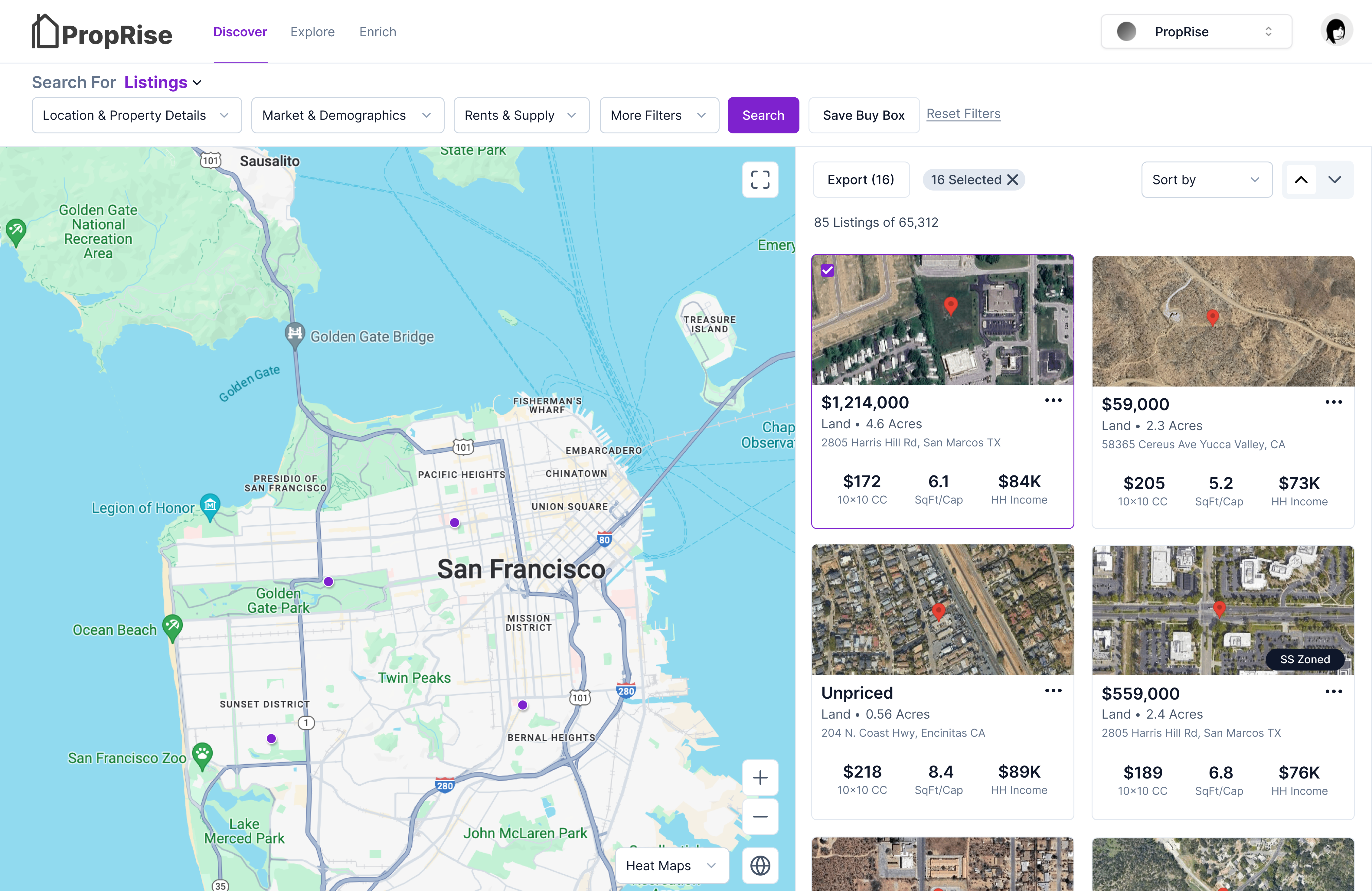Click the $559,000 listing price
This screenshot has height=891, width=1372.
coord(1140,693)
